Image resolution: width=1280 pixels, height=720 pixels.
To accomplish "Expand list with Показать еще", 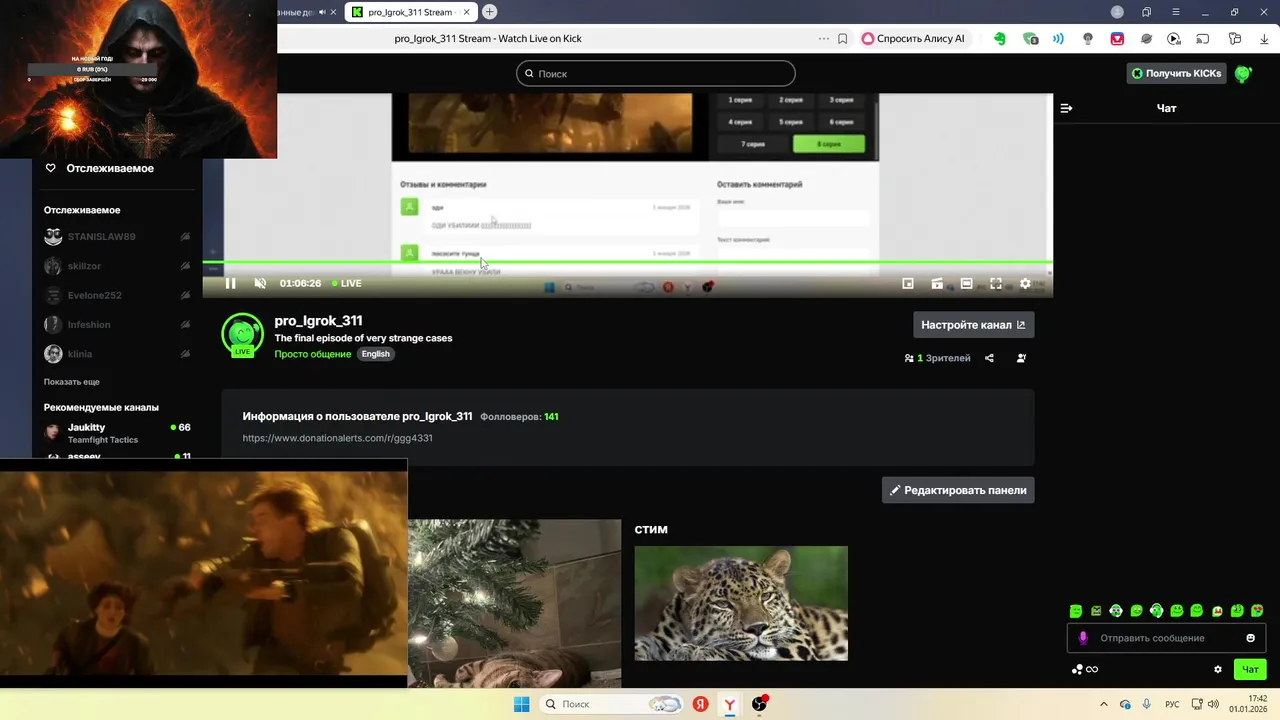I will (71, 382).
